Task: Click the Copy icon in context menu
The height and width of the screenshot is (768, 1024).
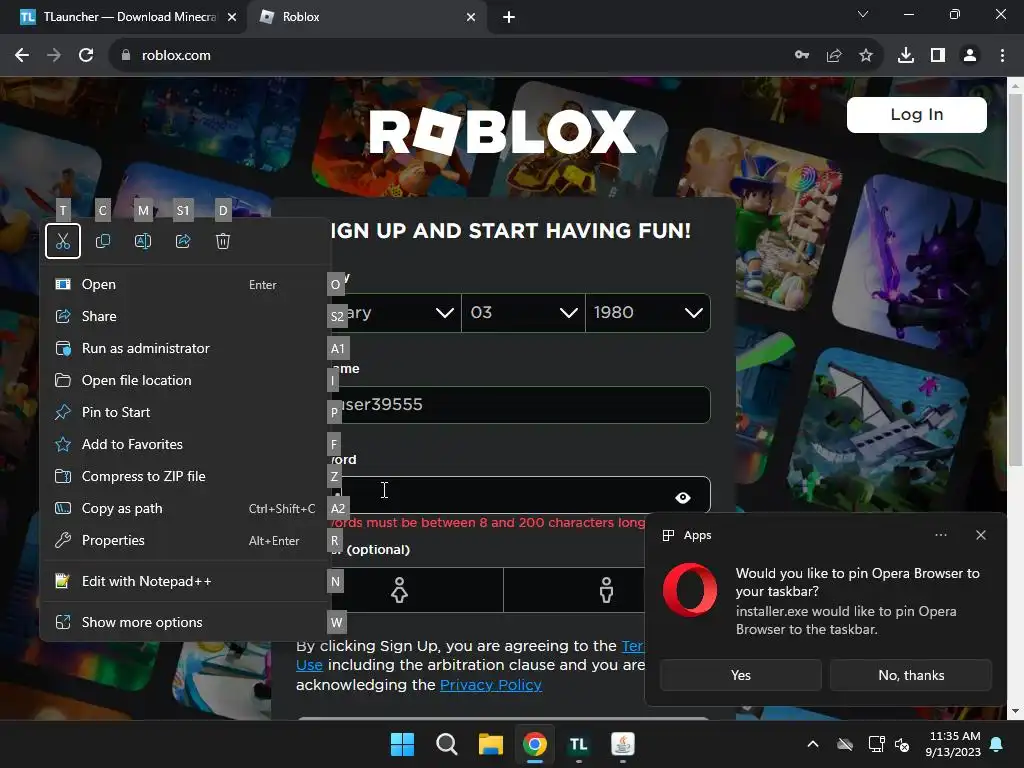Action: coord(103,241)
